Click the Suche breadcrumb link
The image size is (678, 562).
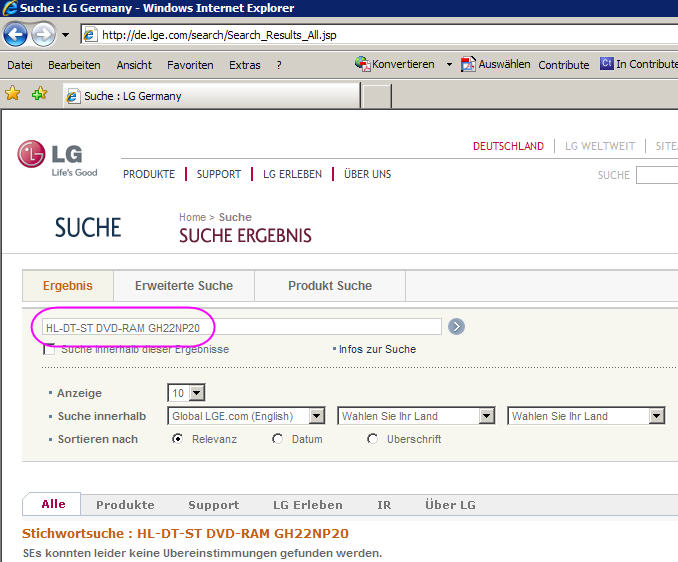coord(235,217)
